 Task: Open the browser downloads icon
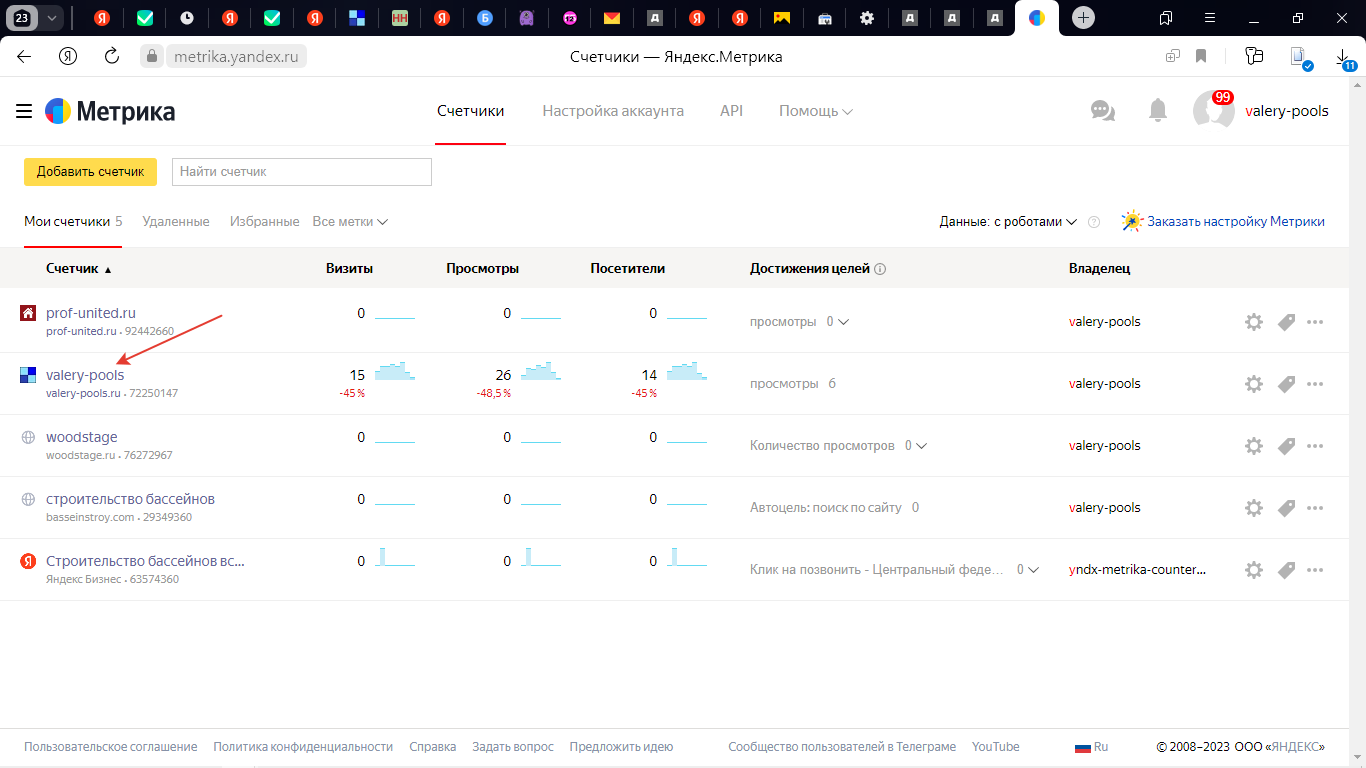tap(1343, 57)
